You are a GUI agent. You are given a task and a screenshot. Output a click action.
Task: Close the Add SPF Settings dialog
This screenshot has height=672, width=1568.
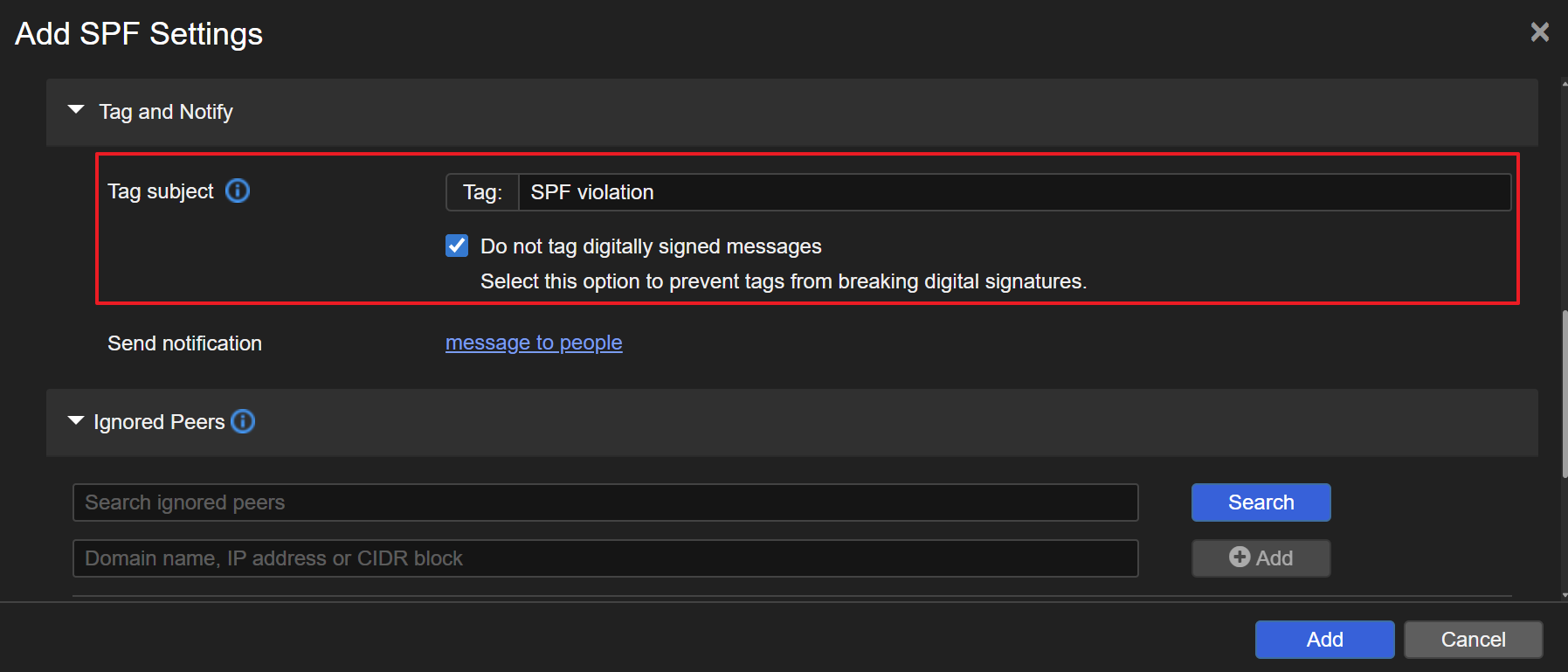(1539, 32)
